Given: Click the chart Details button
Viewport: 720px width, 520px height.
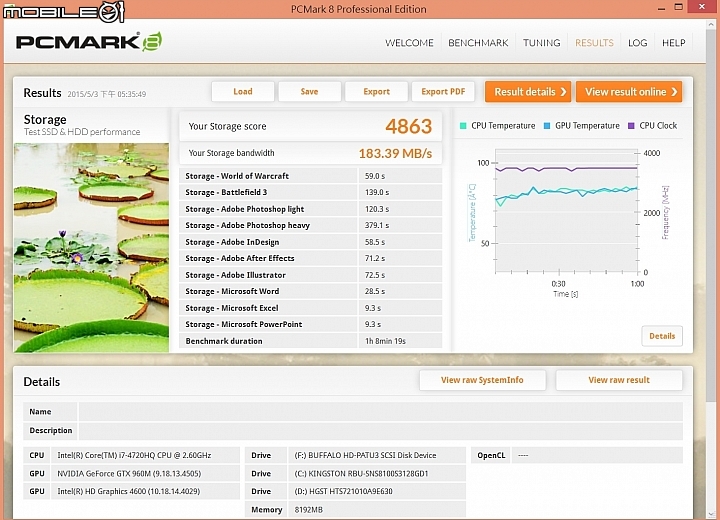Looking at the screenshot, I should point(662,336).
